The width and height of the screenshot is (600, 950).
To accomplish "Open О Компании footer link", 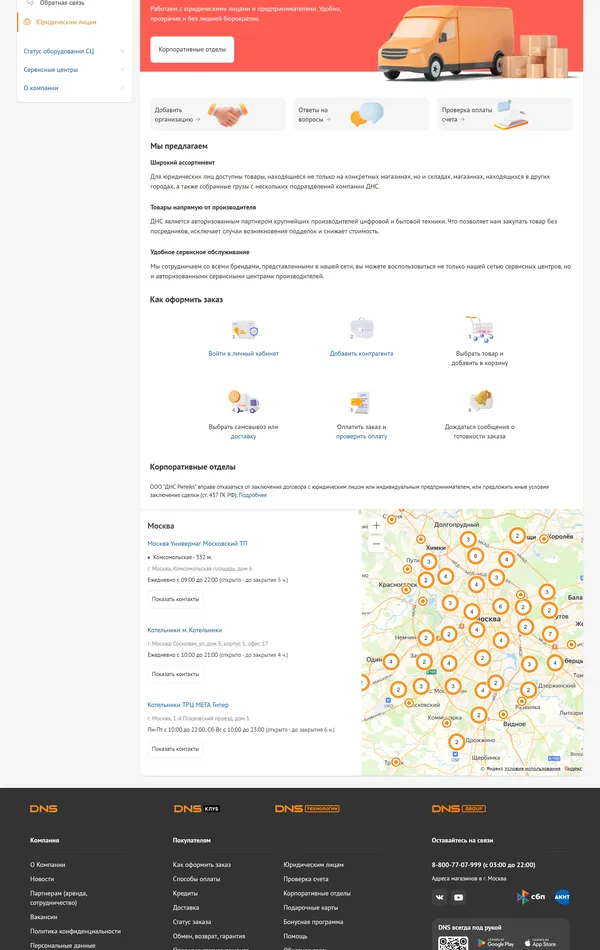I will click(x=47, y=865).
